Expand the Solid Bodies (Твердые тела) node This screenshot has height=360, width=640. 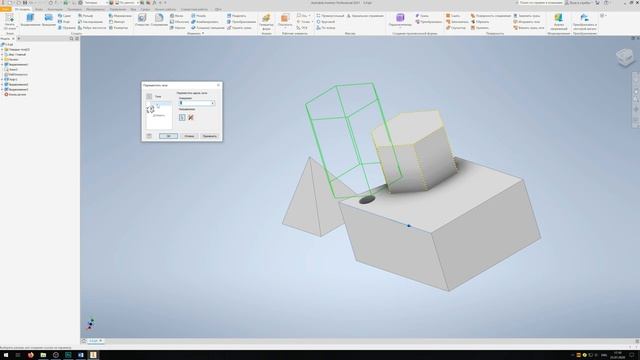point(2,49)
